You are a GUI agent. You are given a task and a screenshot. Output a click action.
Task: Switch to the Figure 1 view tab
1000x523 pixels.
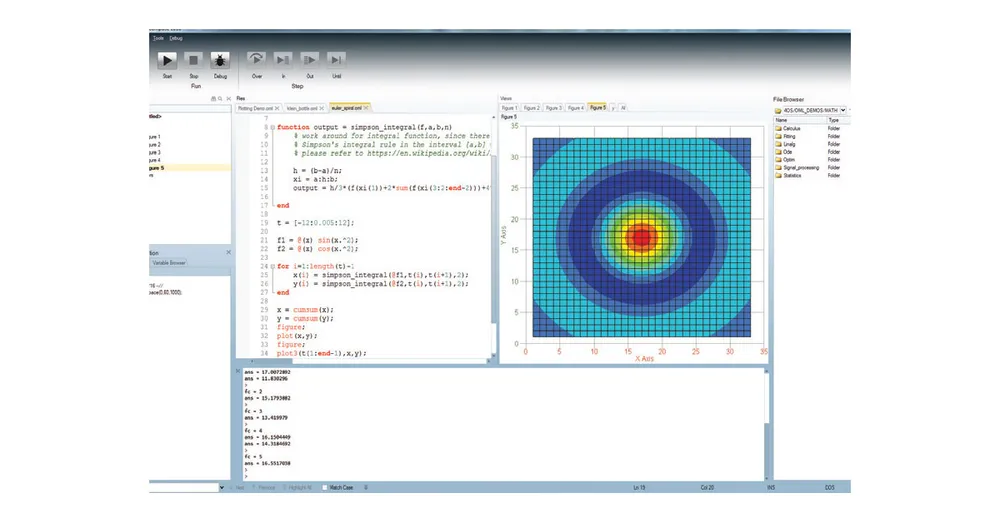tap(509, 108)
